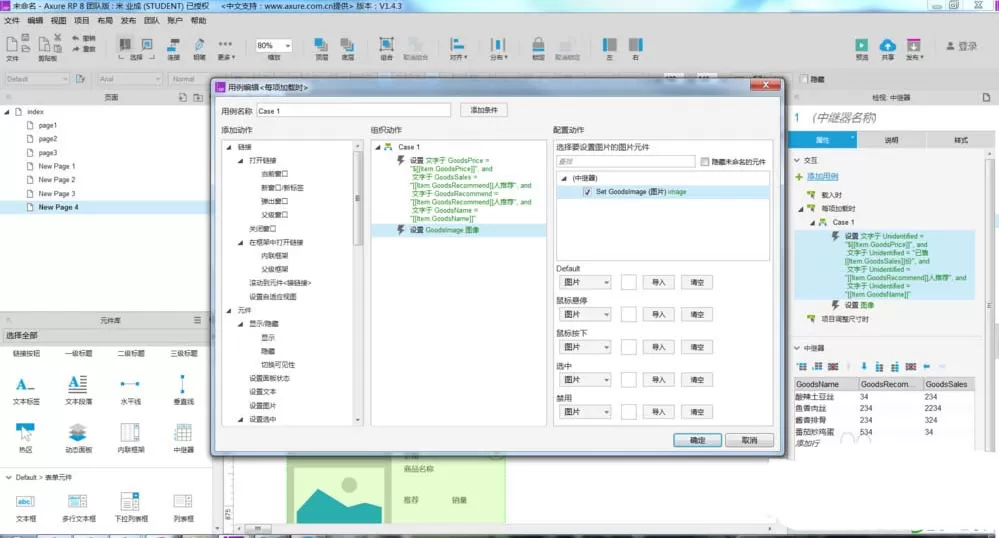Click the OK button in dialog
This screenshot has height=538, width=999.
pos(698,440)
